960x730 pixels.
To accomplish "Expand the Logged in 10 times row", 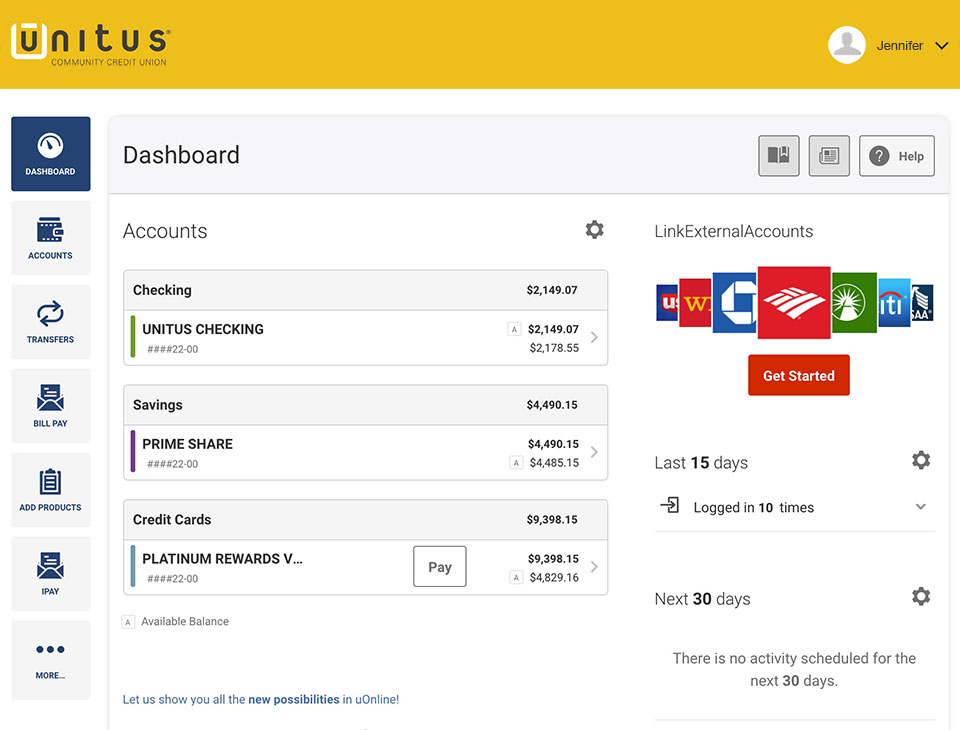I will click(x=795, y=507).
